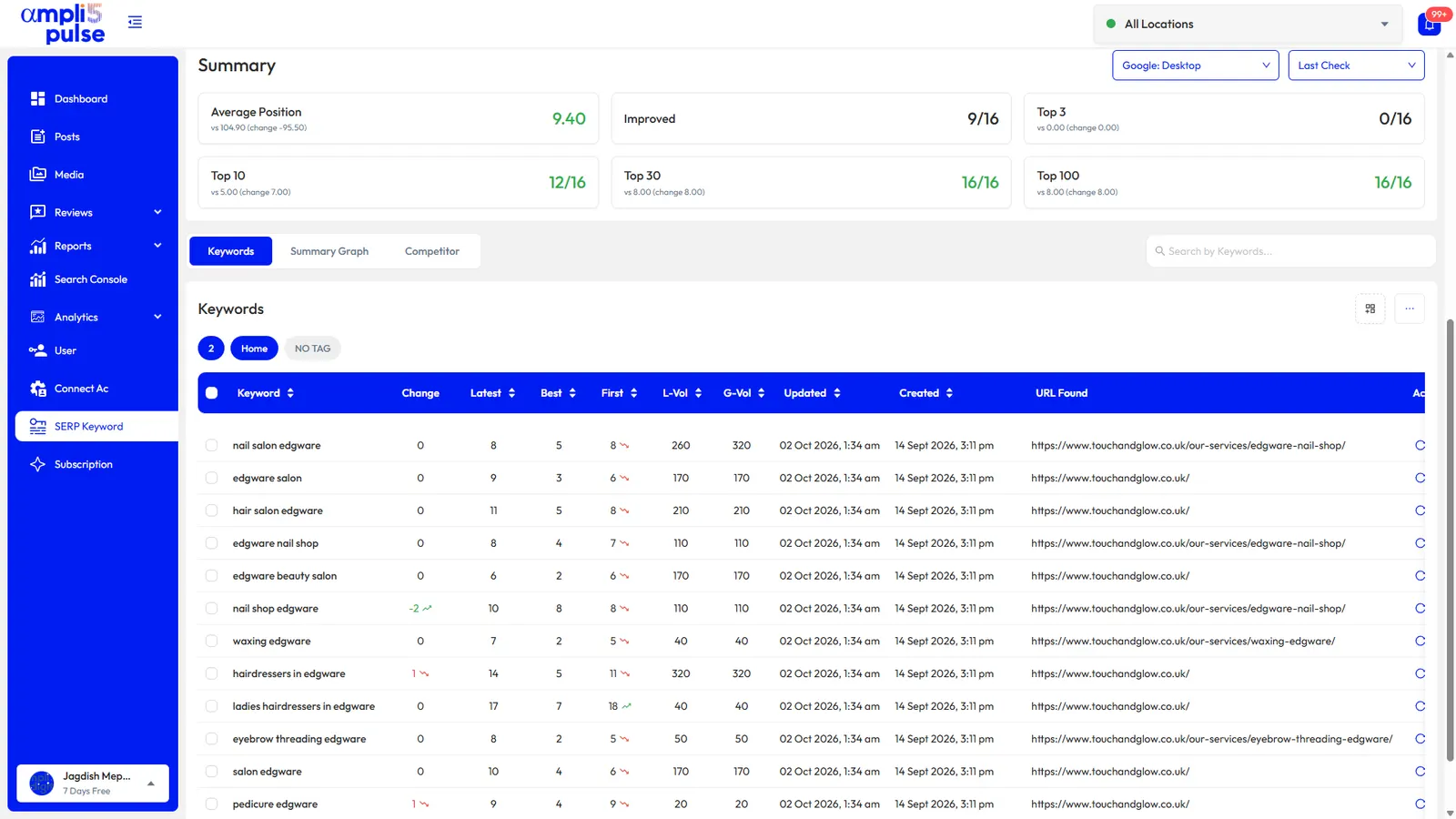This screenshot has height=819, width=1456.
Task: Expand the Jagdish Mep... account menu
Action: pyautogui.click(x=93, y=784)
